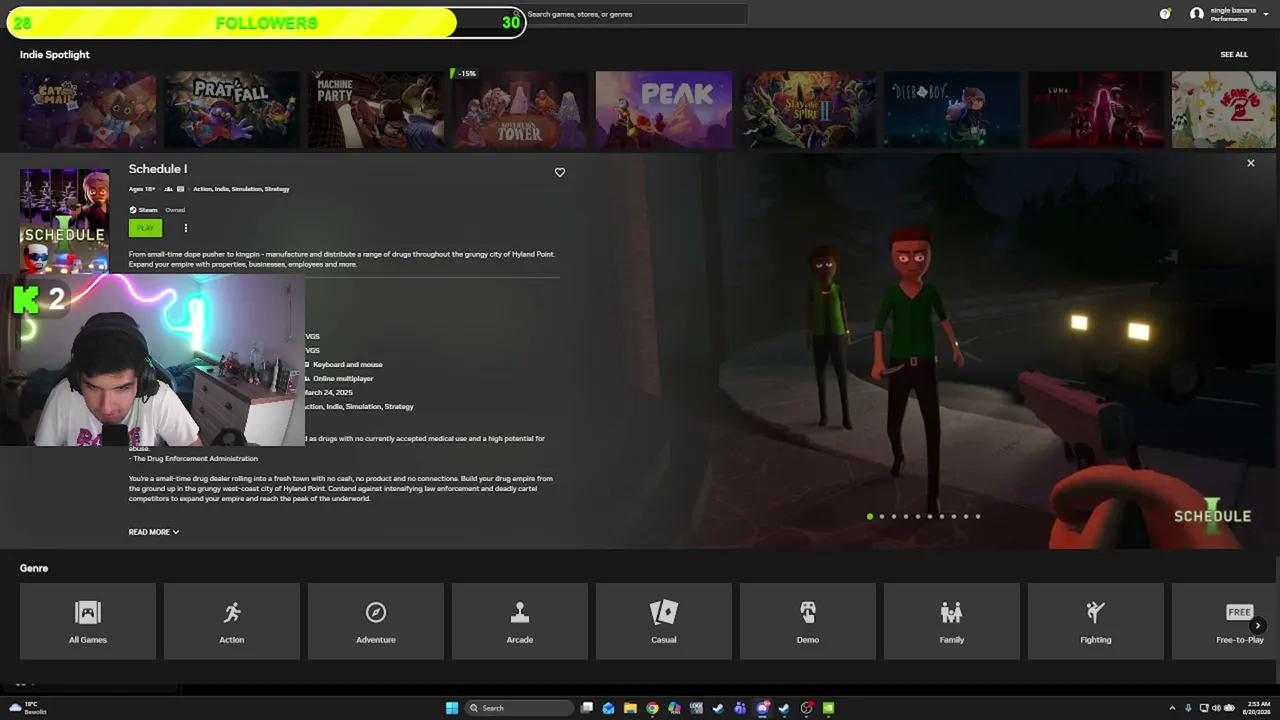Image resolution: width=1280 pixels, height=720 pixels.
Task: Select the Adventure genre tile
Action: [x=376, y=621]
